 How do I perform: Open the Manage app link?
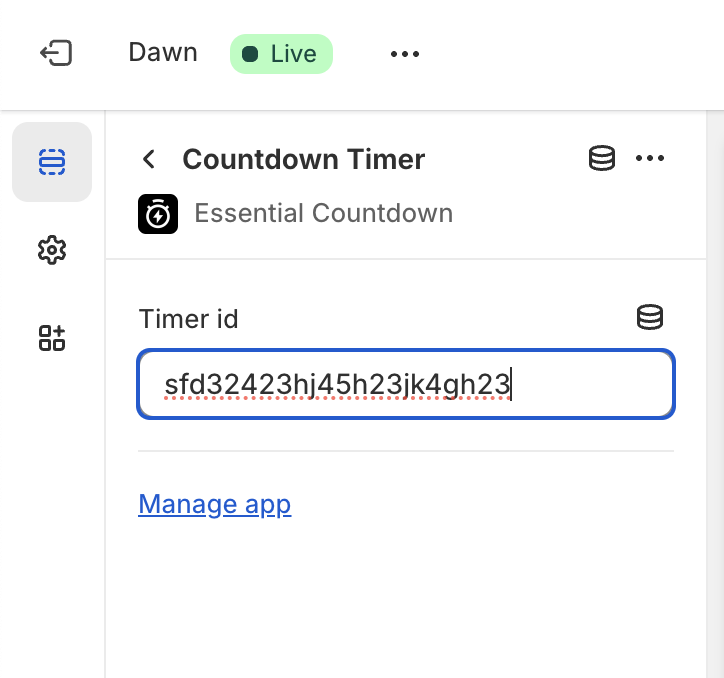pos(215,504)
